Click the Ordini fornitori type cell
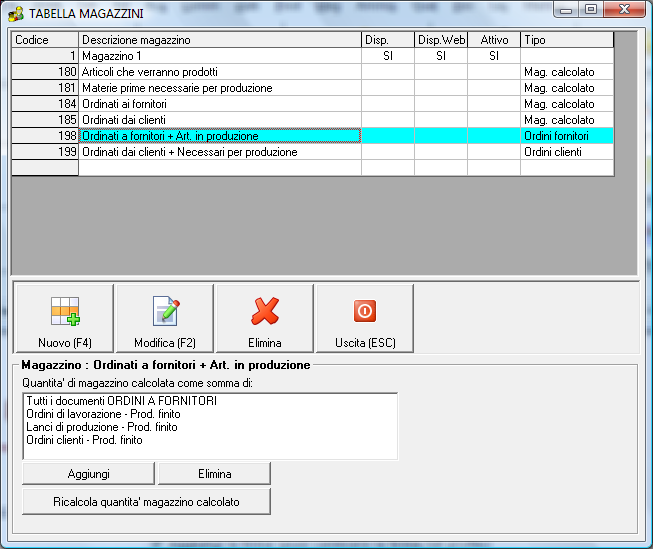 tap(567, 136)
